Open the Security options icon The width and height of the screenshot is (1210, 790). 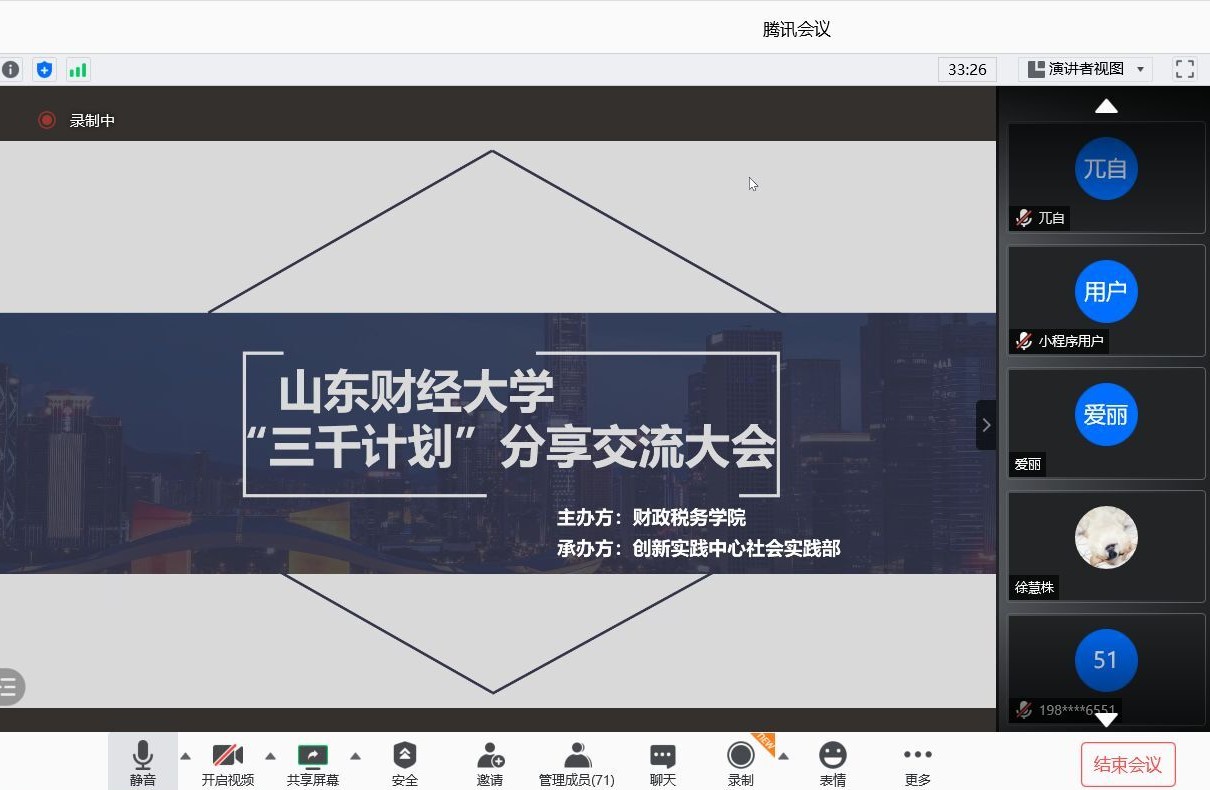pos(405,764)
